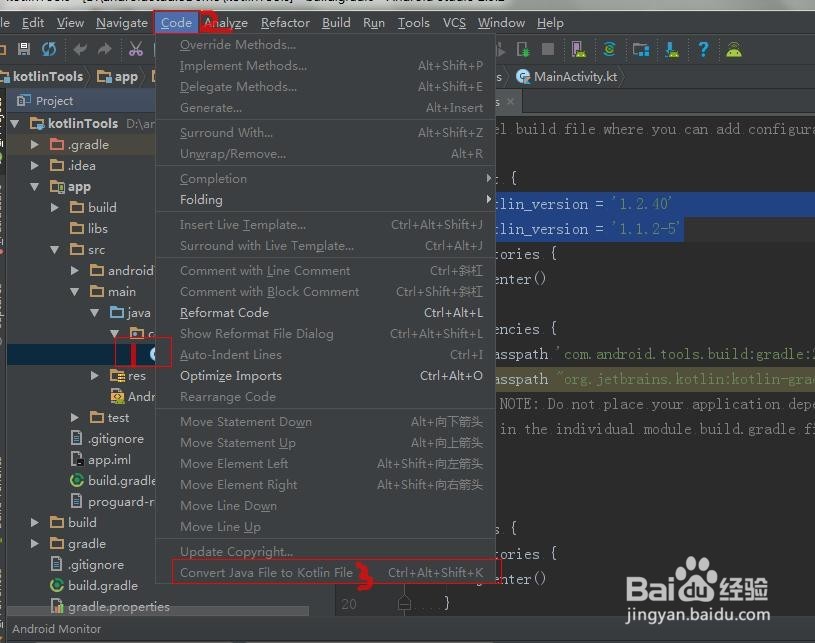815x643 pixels.
Task: Click the Cut scissors icon
Action: 136,49
